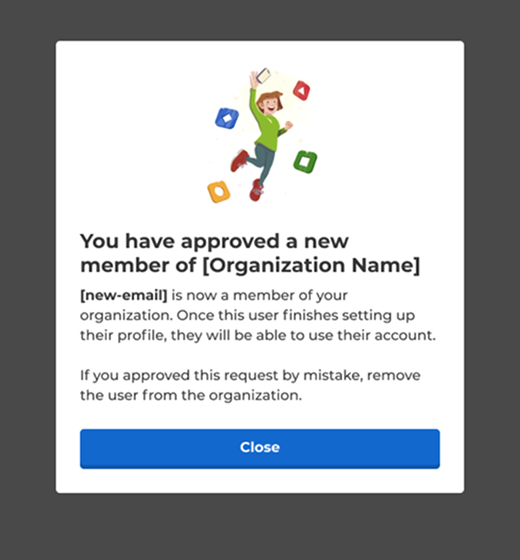Click 'the user from the organization' text

coord(191,395)
